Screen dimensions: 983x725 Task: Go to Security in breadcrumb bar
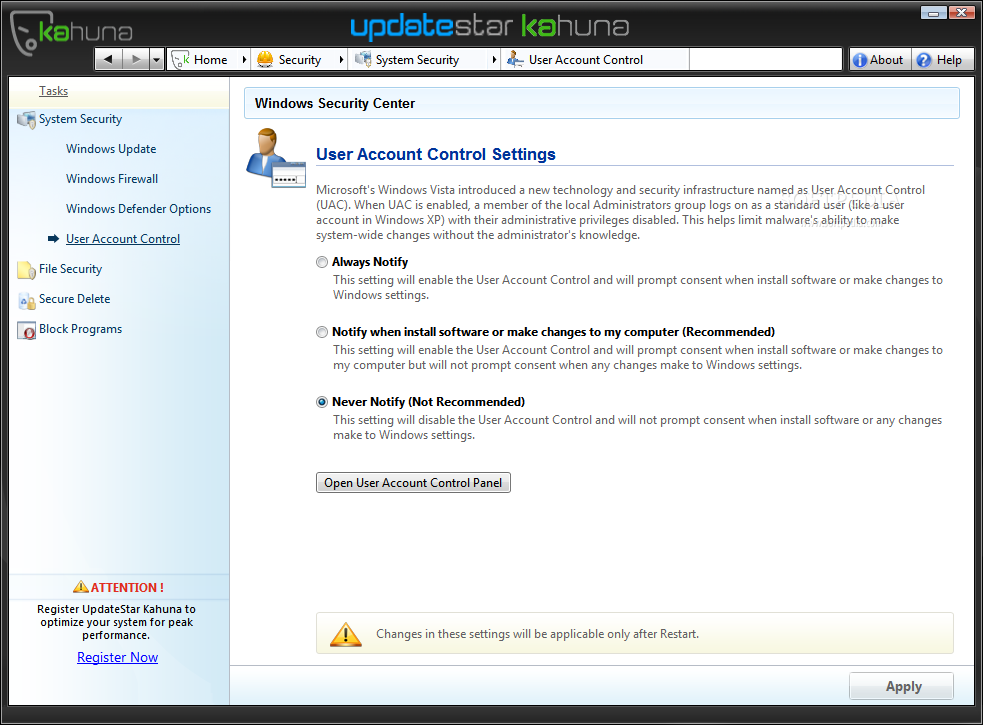[300, 60]
